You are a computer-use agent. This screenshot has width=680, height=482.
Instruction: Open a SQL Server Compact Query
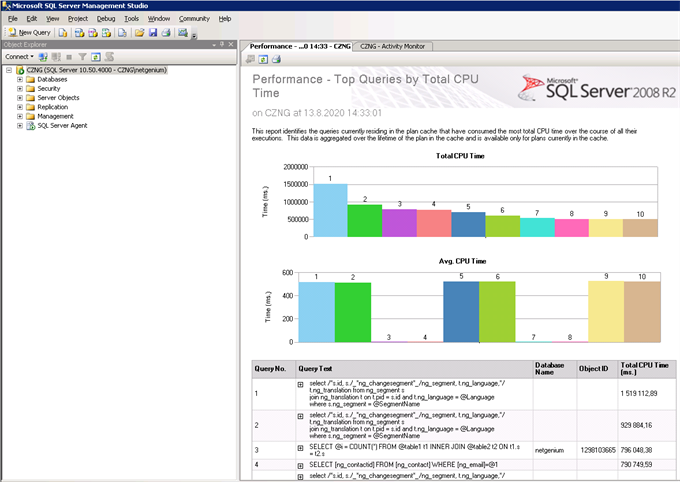(122, 33)
